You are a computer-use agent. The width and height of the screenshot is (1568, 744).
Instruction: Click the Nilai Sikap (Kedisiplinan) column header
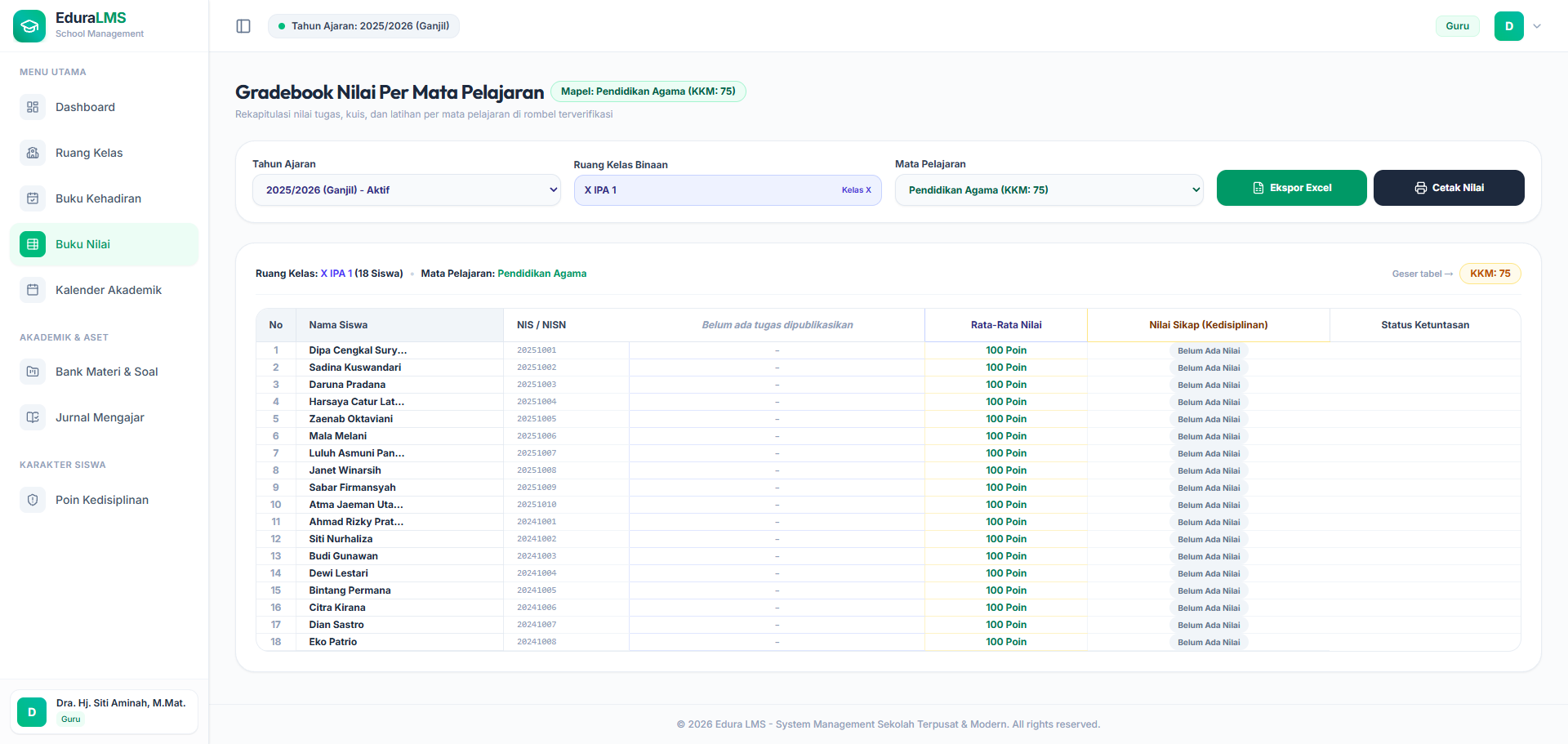pos(1209,325)
